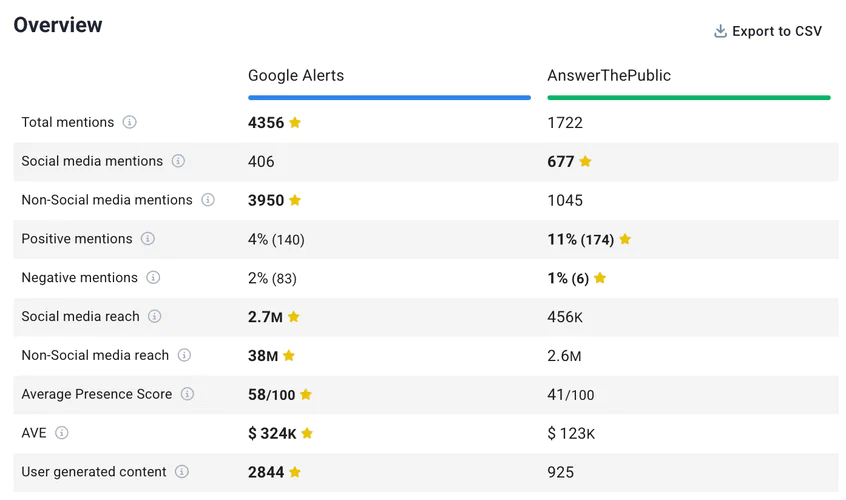
Task: Click the 11% (174) positive mentions value
Action: tap(581, 239)
